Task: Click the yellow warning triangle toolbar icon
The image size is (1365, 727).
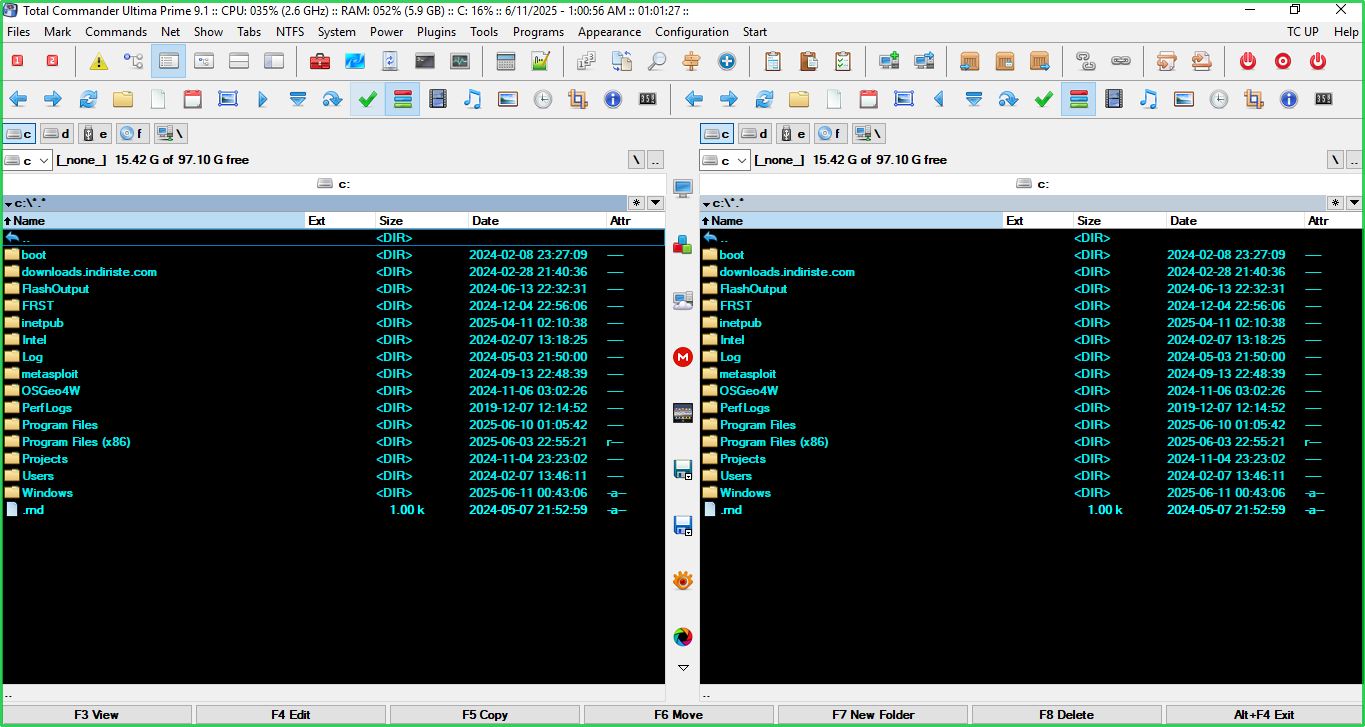Action: click(x=98, y=61)
